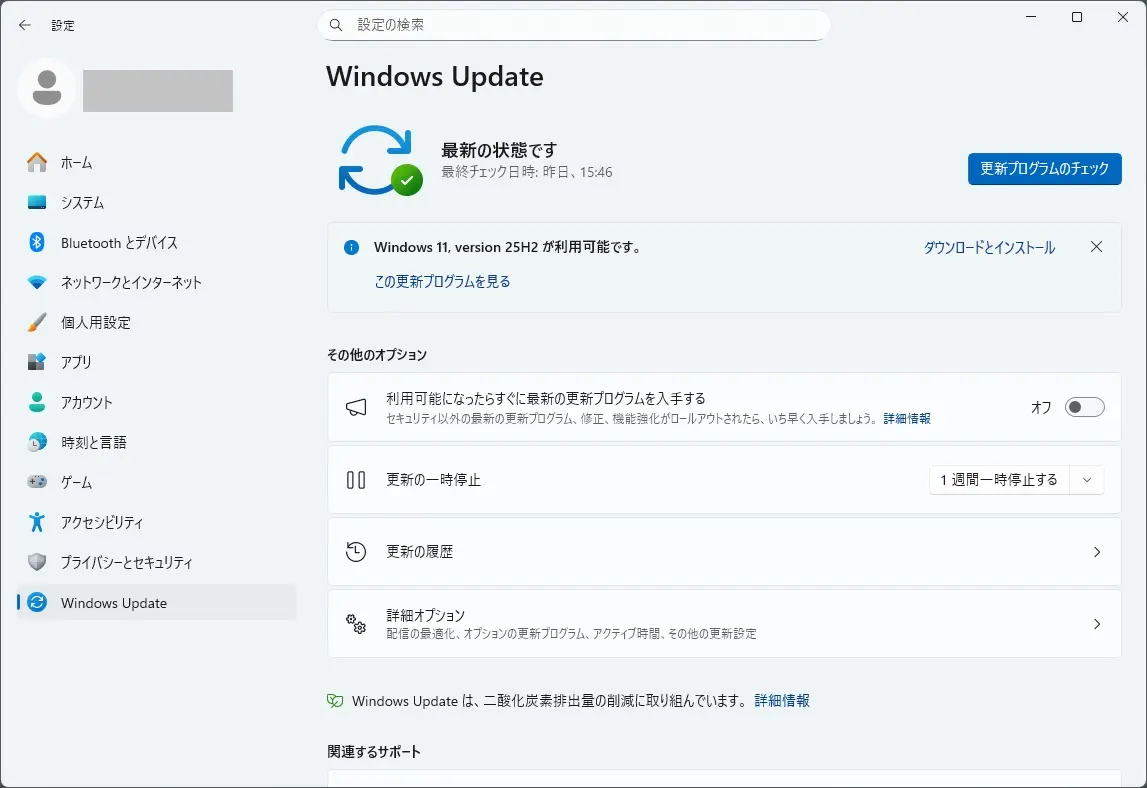This screenshot has height=788, width=1147.
Task: Select システム in the sidebar
Action: [82, 203]
